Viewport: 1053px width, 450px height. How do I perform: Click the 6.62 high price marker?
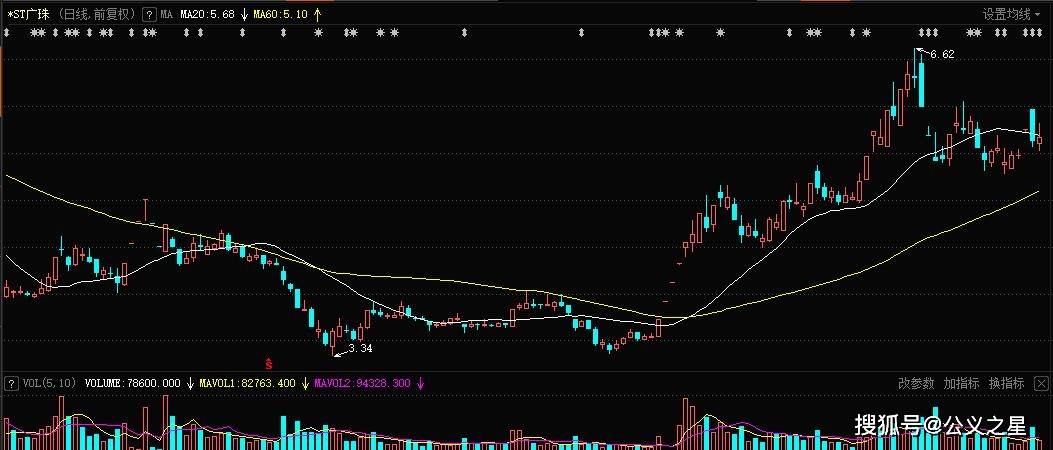point(941,55)
